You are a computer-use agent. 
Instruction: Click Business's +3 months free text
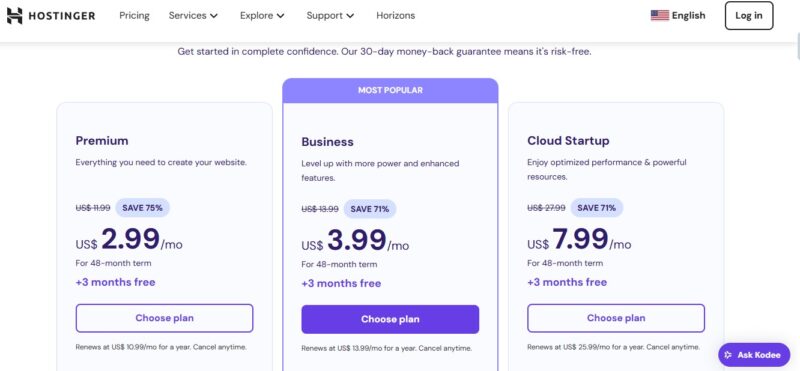tap(341, 283)
